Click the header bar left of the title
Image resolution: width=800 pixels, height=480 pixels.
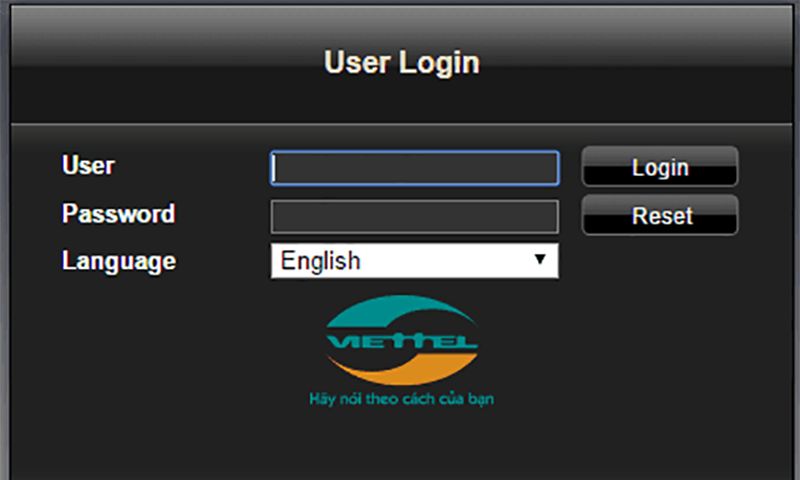click(x=150, y=63)
